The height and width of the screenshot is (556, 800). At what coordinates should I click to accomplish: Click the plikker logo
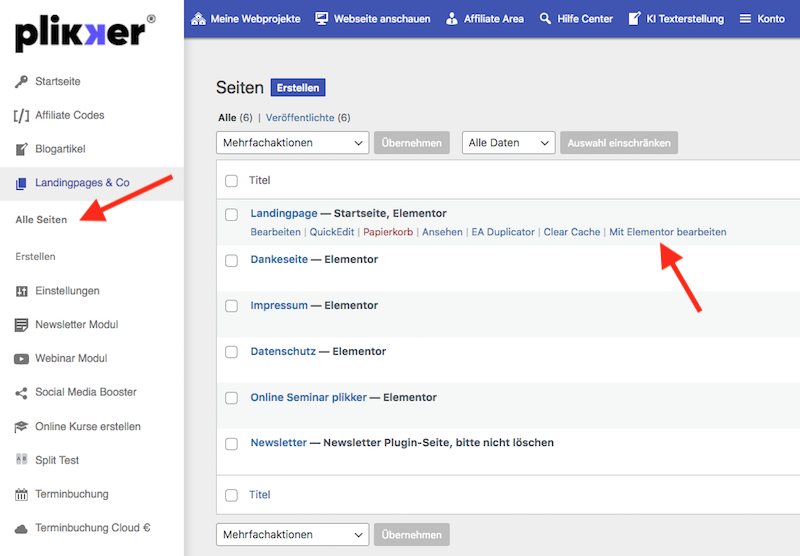(x=85, y=33)
